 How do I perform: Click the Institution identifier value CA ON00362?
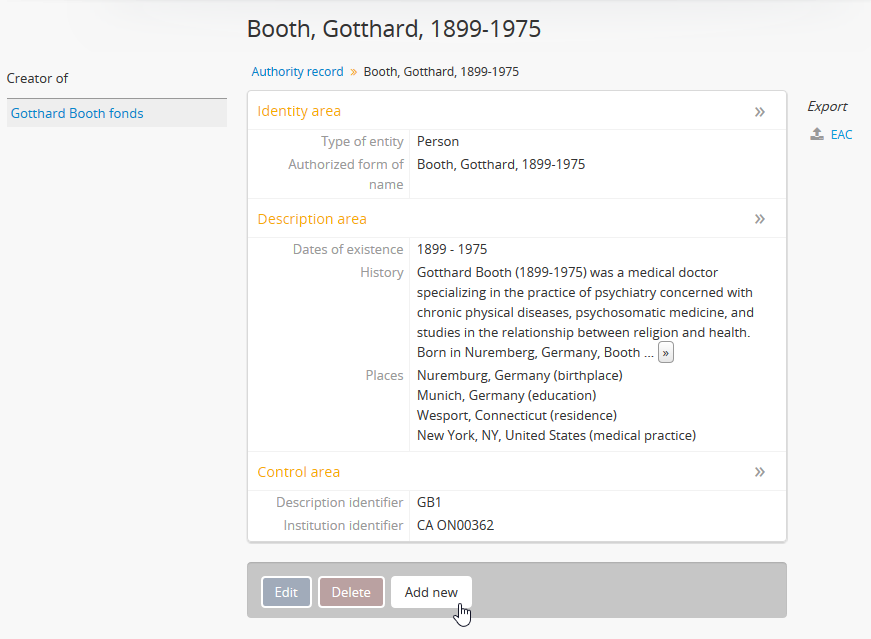point(455,525)
